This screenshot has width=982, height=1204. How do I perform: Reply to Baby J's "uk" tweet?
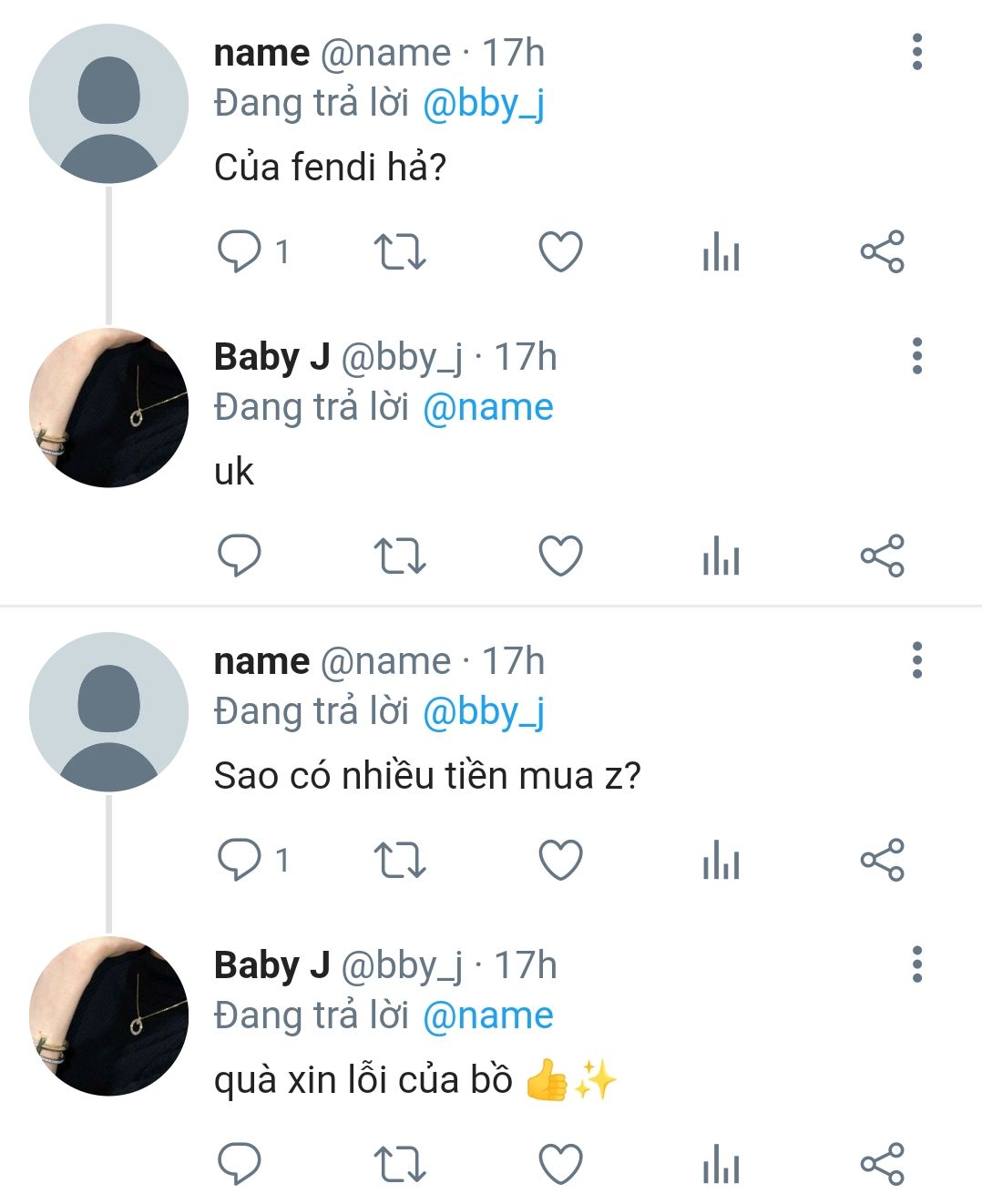click(240, 556)
